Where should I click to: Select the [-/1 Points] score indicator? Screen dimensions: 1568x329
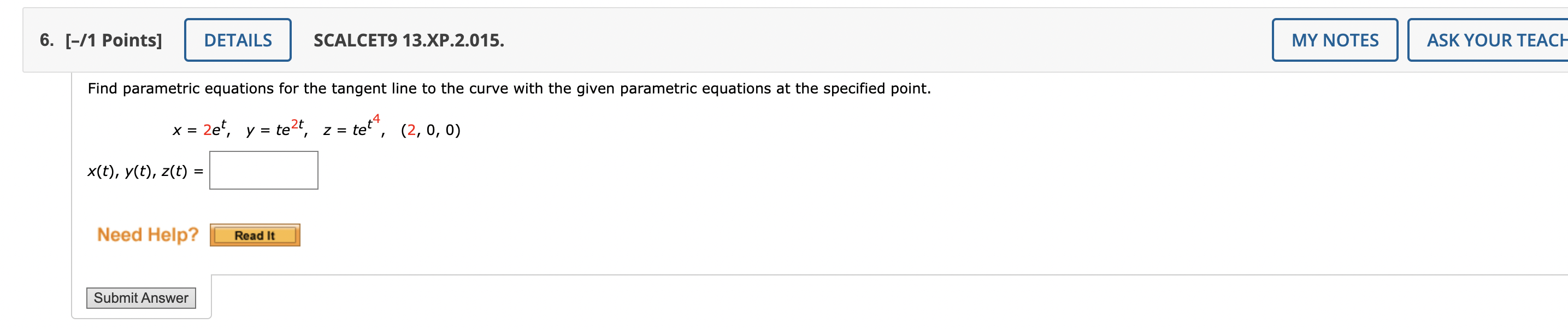coord(113,39)
